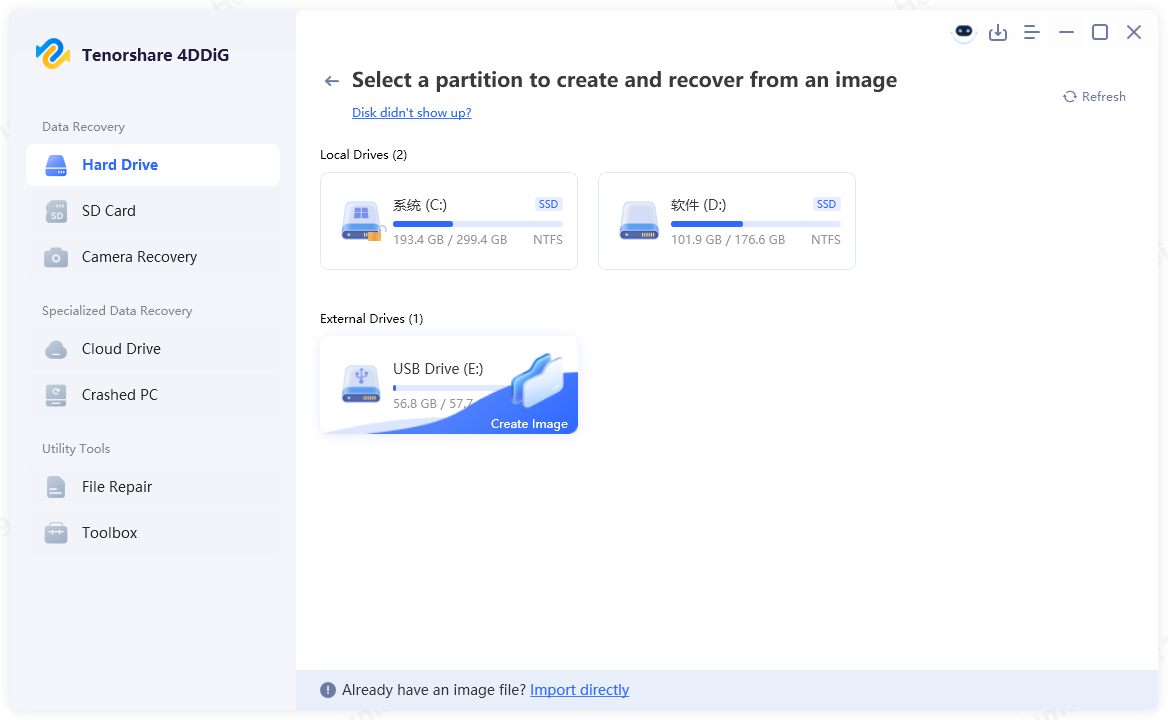
Task: Click the download icon in the title bar
Action: point(997,32)
